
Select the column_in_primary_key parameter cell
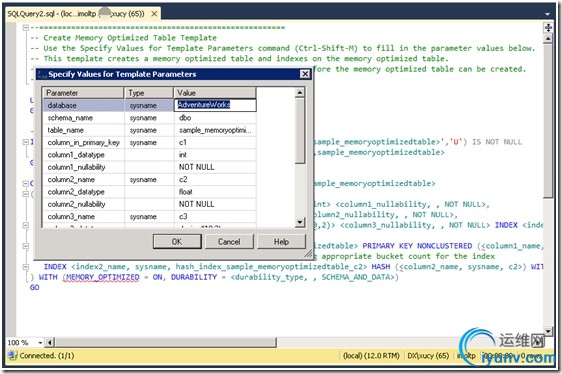coord(84,142)
